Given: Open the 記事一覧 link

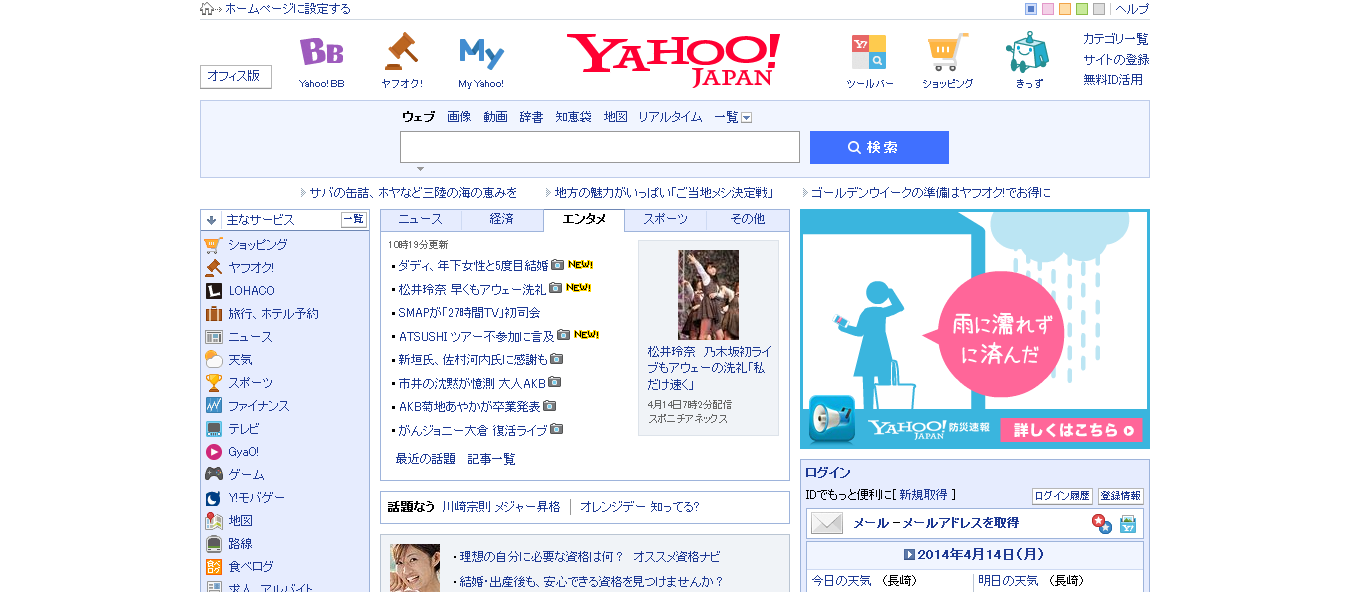Looking at the screenshot, I should (x=492, y=459).
